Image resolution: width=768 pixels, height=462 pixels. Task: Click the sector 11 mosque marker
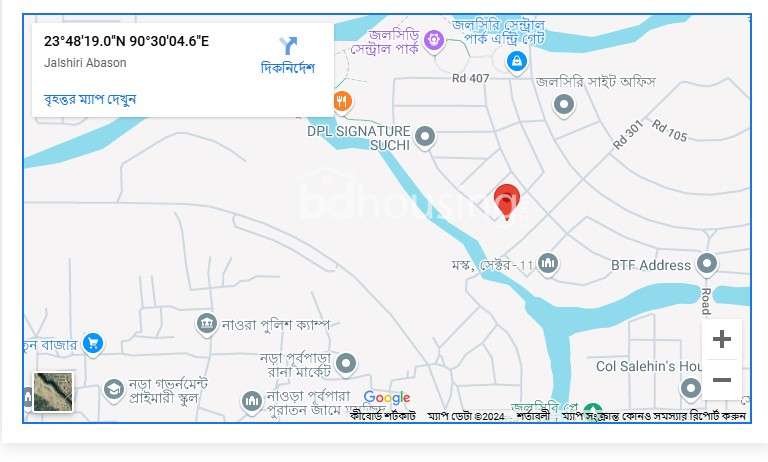pyautogui.click(x=548, y=264)
